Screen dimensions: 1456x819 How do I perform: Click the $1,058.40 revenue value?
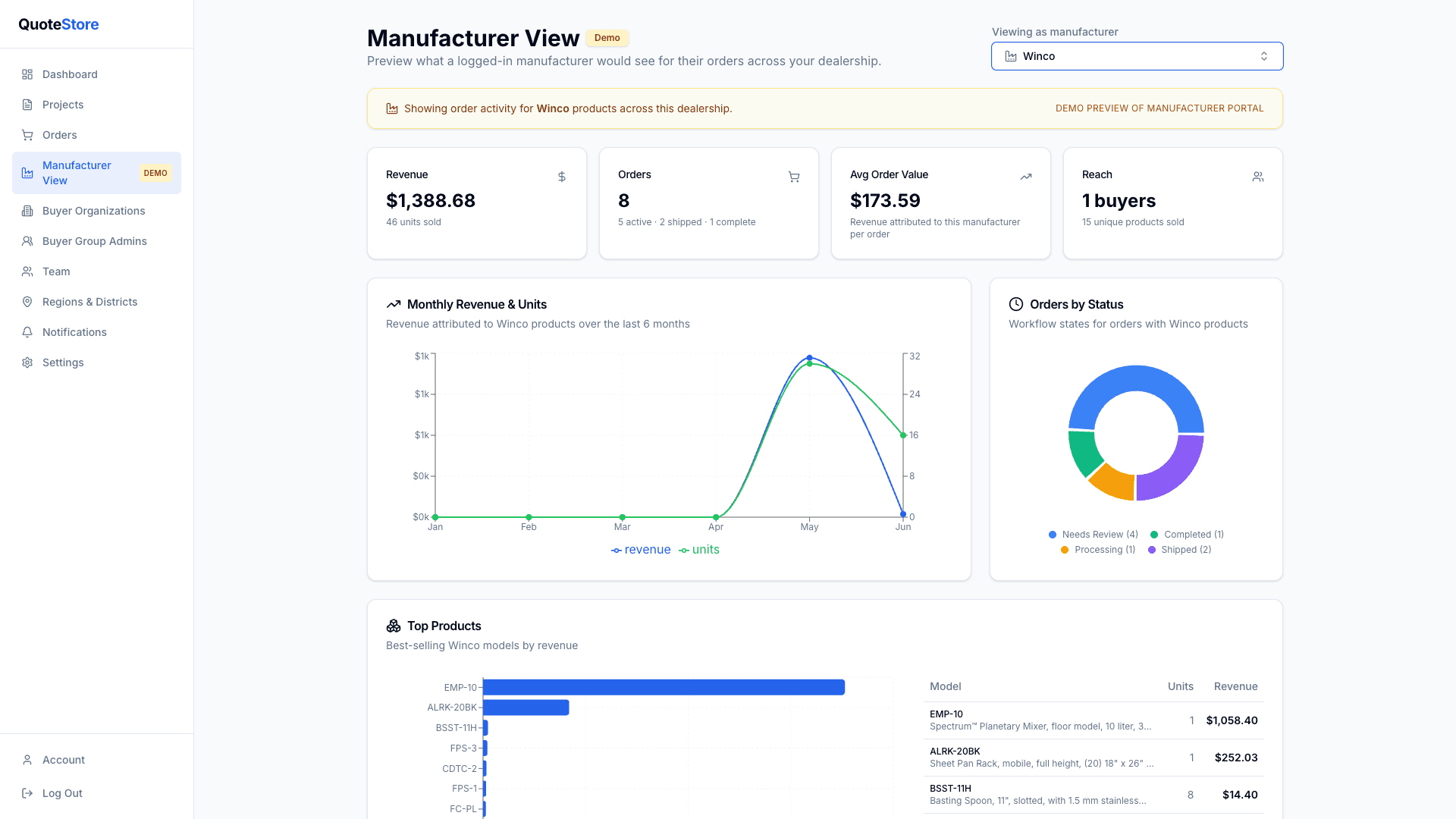[x=1232, y=720]
